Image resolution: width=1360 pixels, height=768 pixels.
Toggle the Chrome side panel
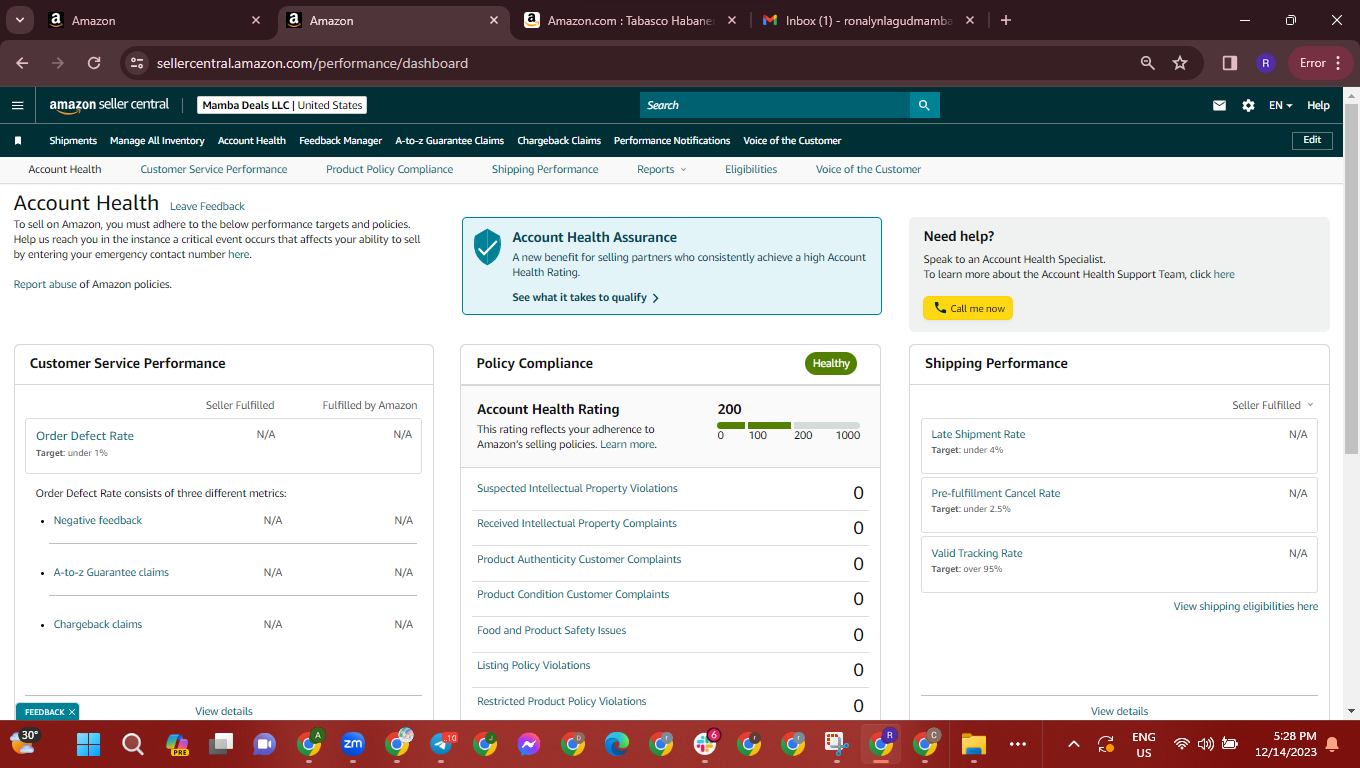click(1230, 63)
